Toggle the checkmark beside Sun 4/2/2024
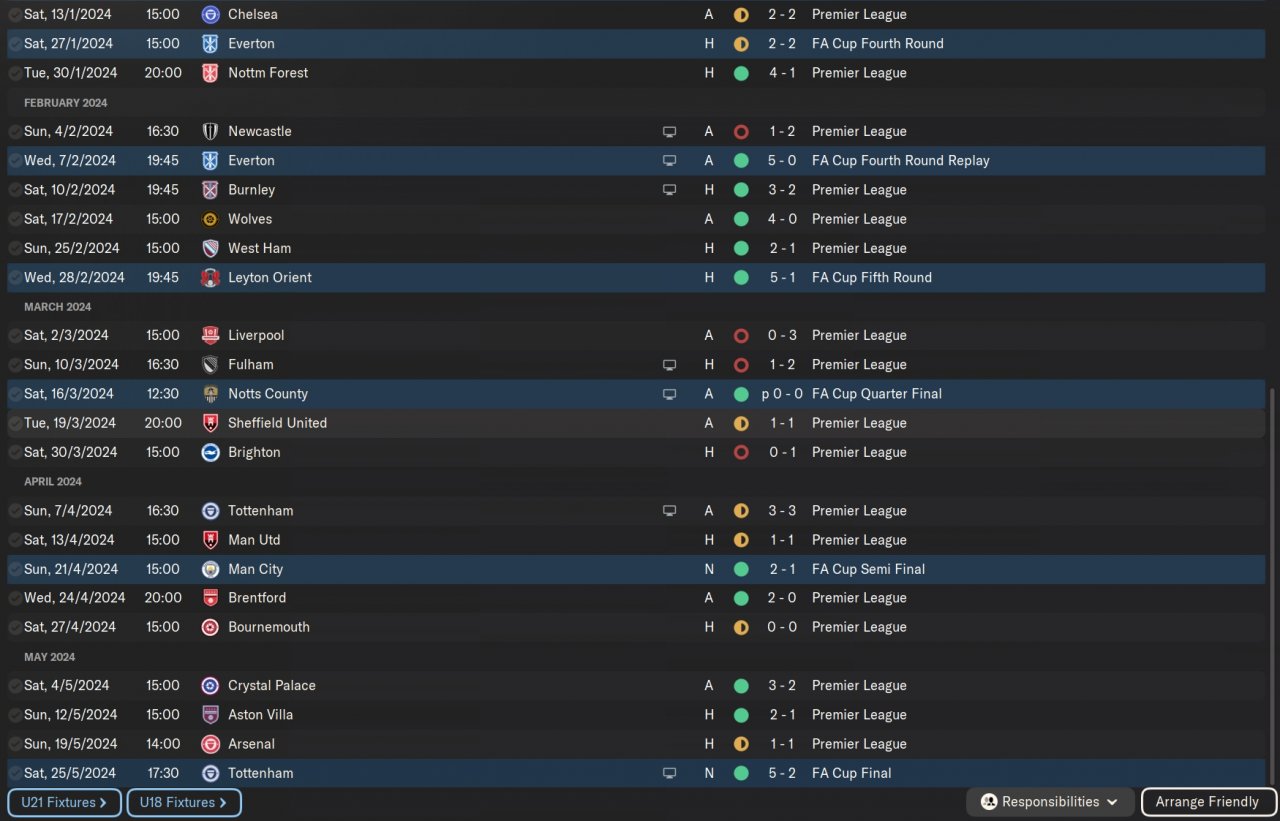1280x821 pixels. (x=15, y=132)
